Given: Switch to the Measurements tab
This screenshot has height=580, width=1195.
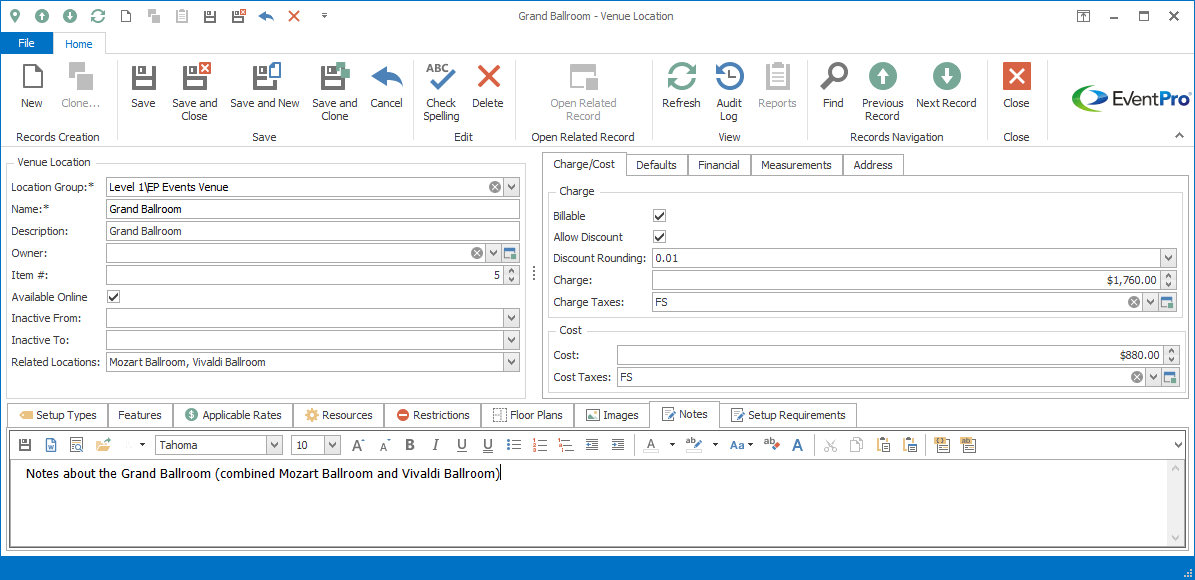Looking at the screenshot, I should click(796, 165).
